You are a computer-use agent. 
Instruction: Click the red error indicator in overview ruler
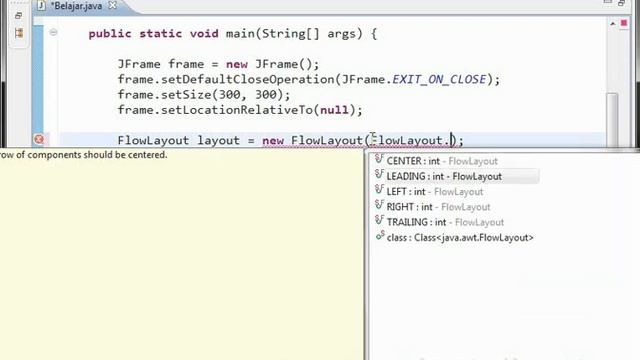[x=624, y=23]
